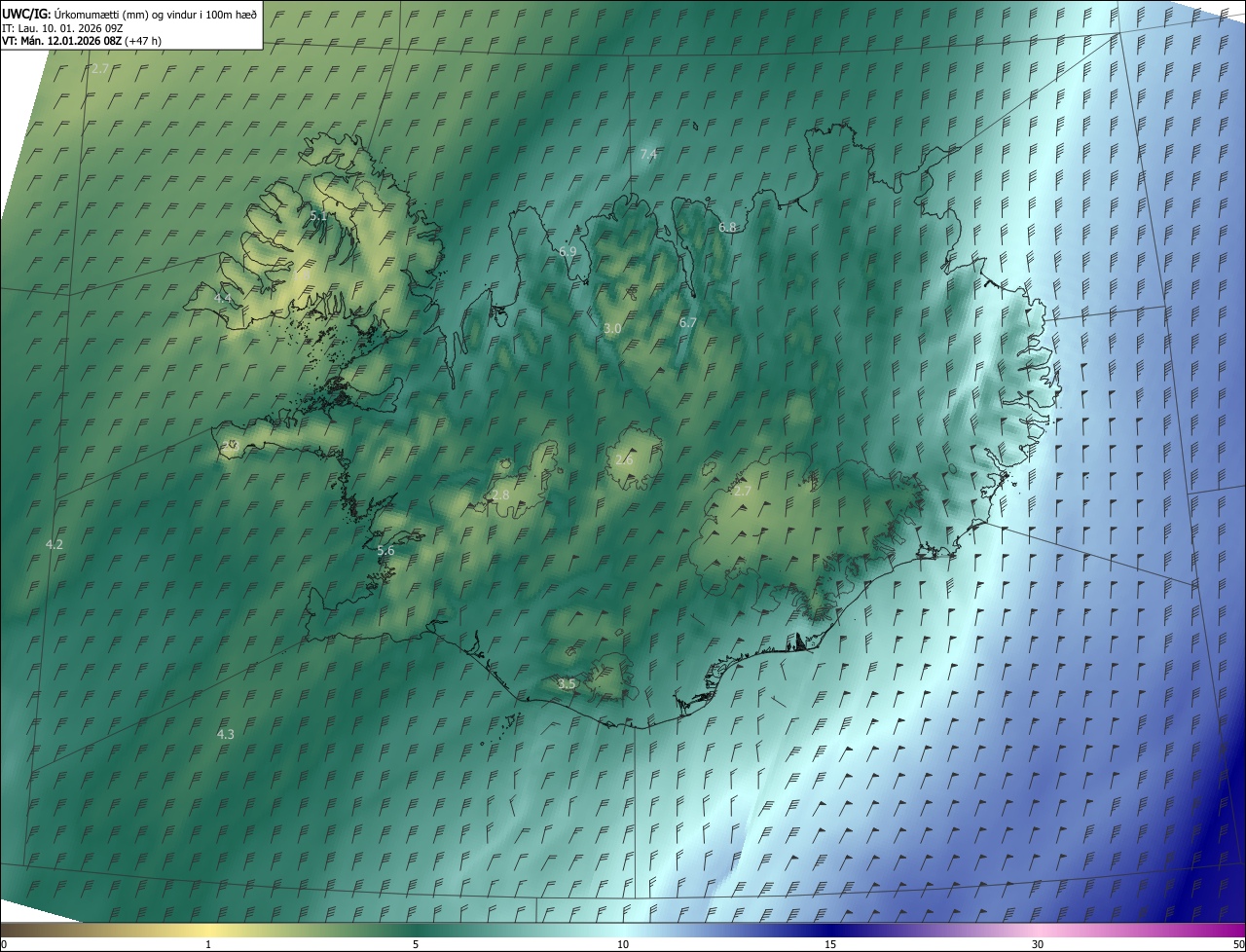Select the 2.6 value on Hofsjökull glacier

tap(624, 459)
